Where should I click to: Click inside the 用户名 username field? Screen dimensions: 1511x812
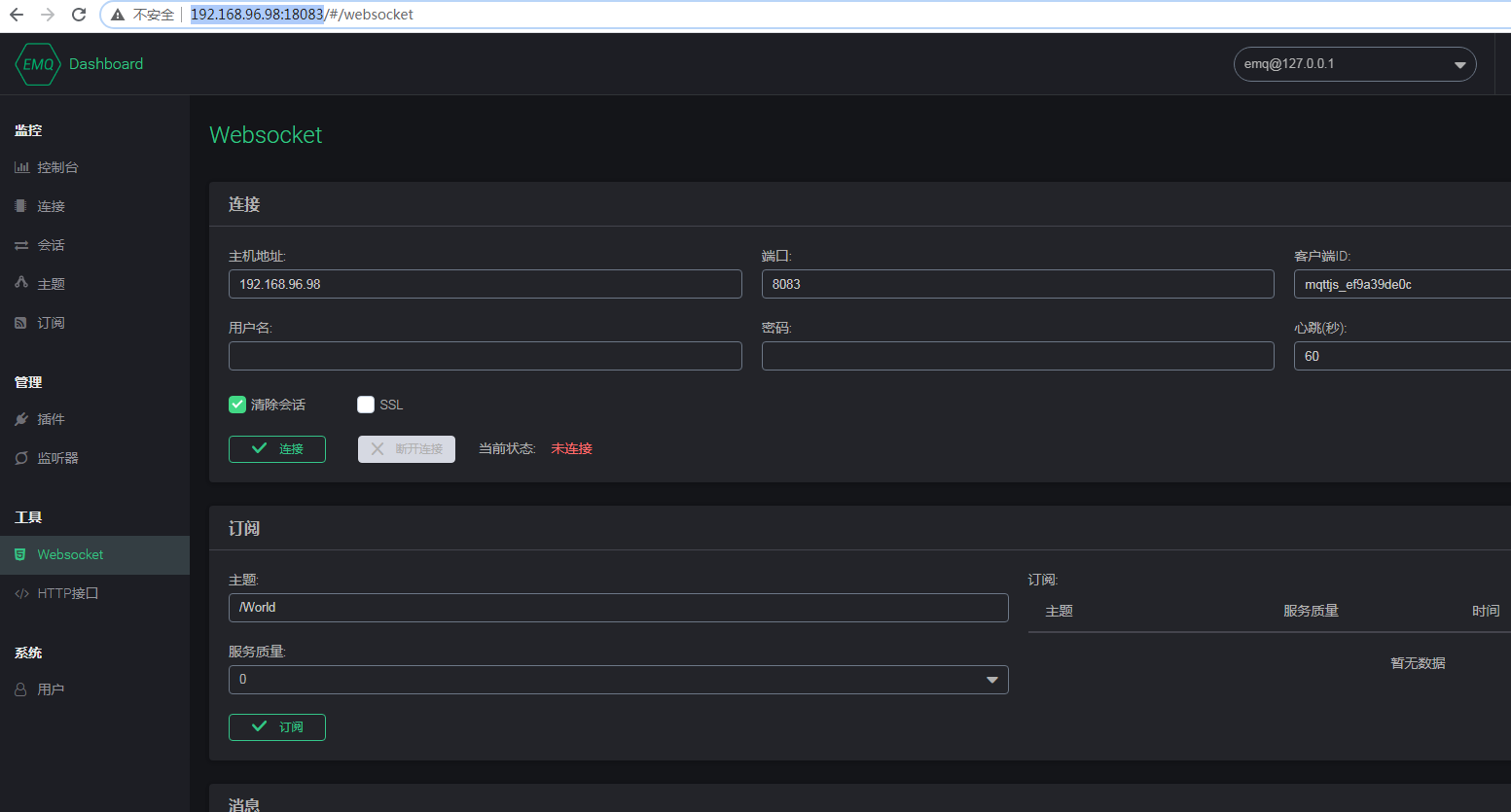pyautogui.click(x=485, y=355)
